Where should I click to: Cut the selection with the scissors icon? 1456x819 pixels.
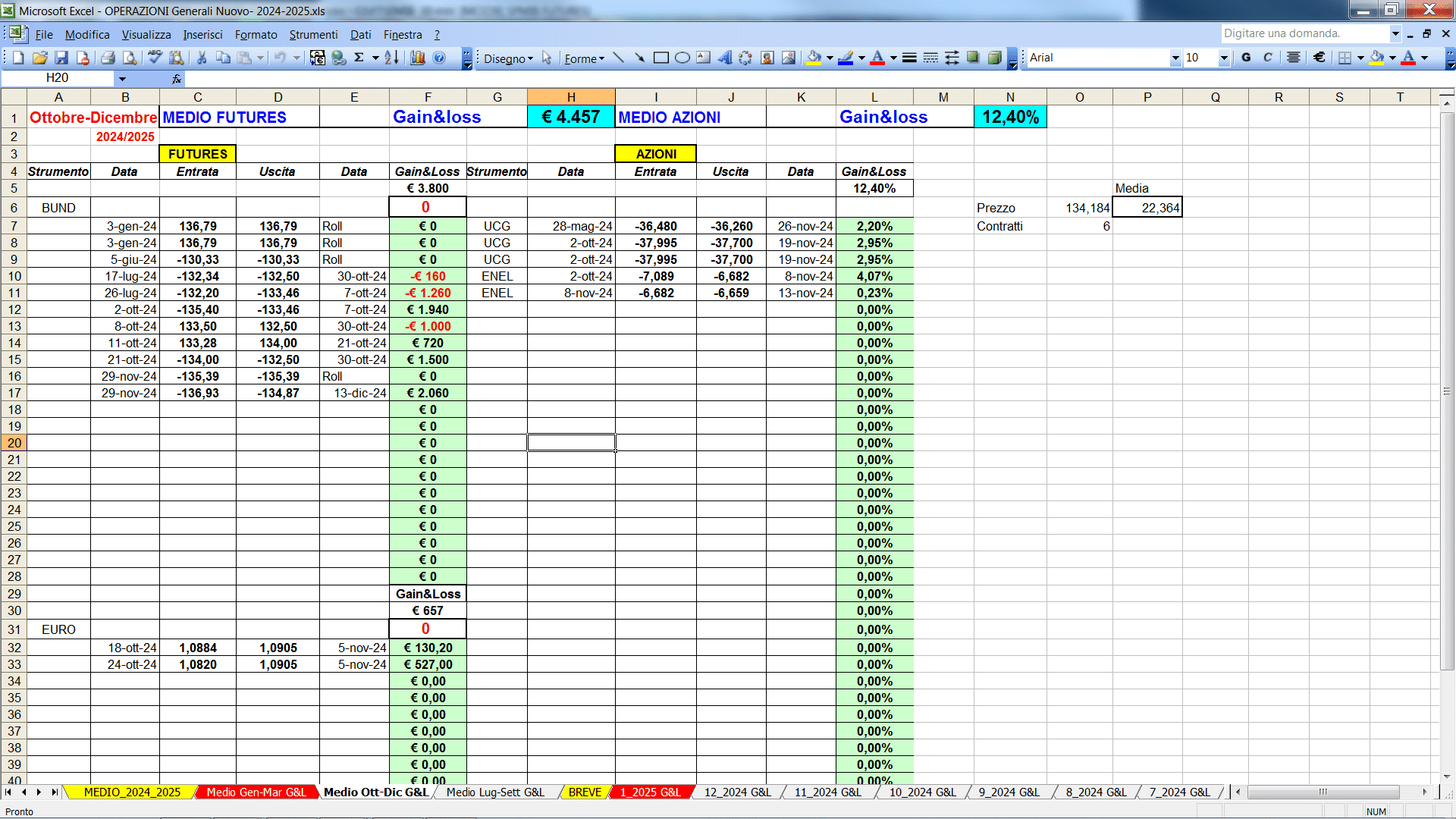(x=202, y=58)
